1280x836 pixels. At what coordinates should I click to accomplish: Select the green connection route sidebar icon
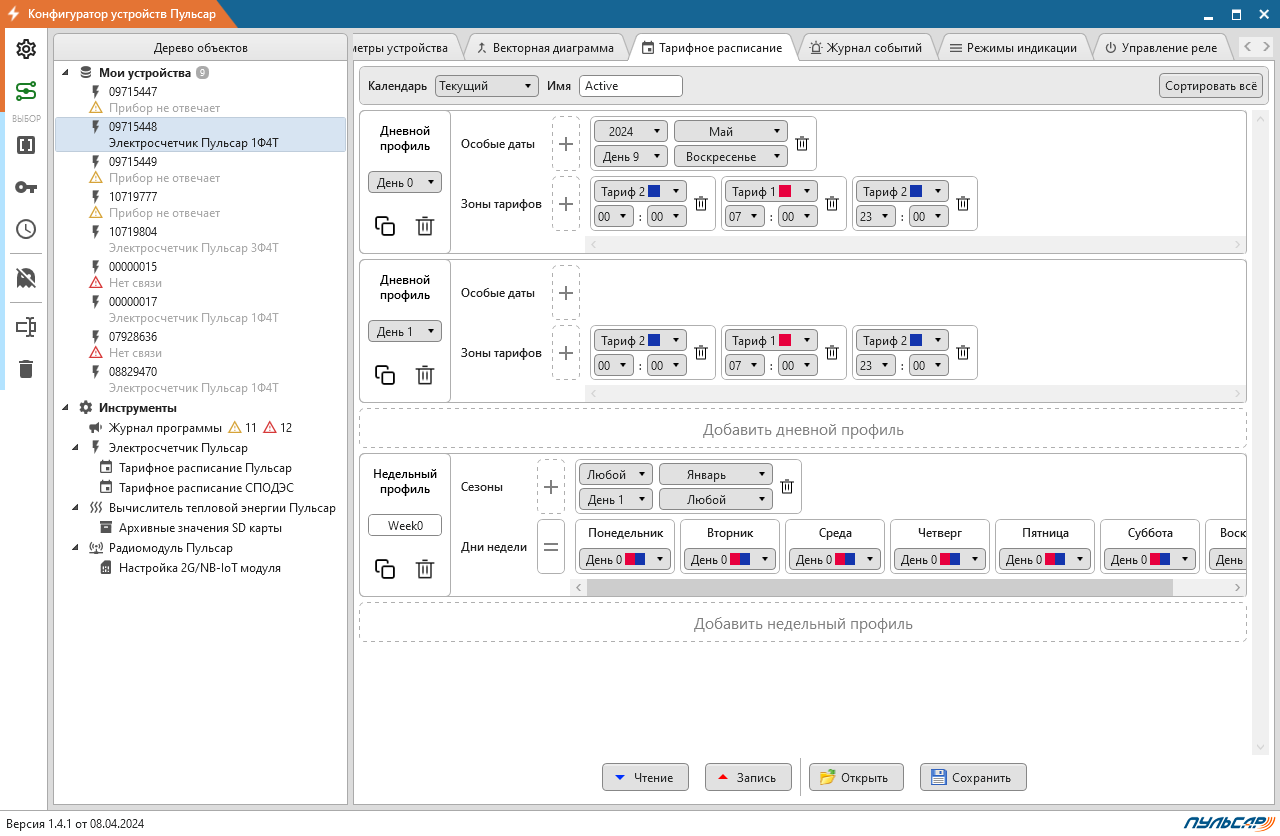26,92
